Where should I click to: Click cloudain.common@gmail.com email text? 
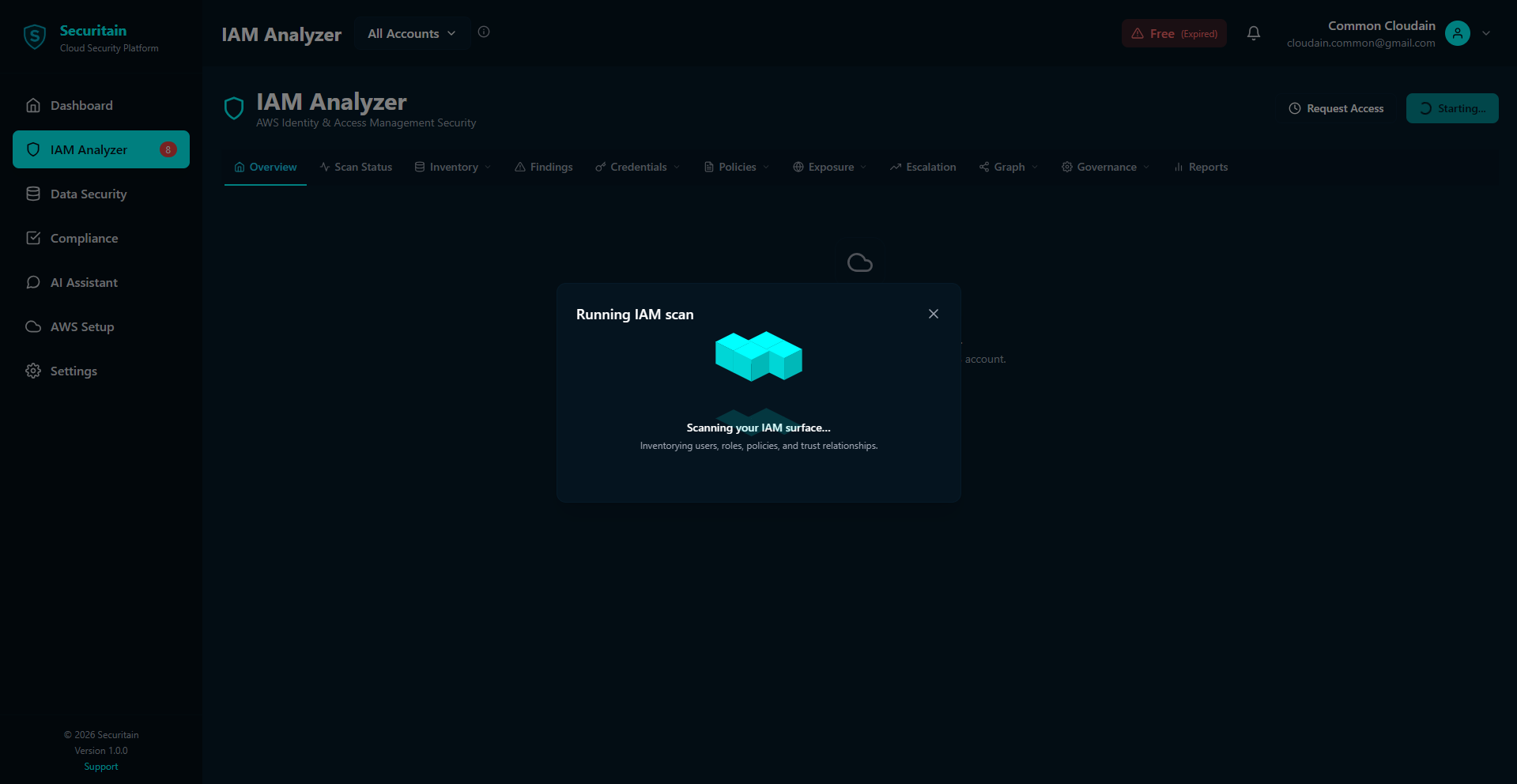pyautogui.click(x=1360, y=43)
